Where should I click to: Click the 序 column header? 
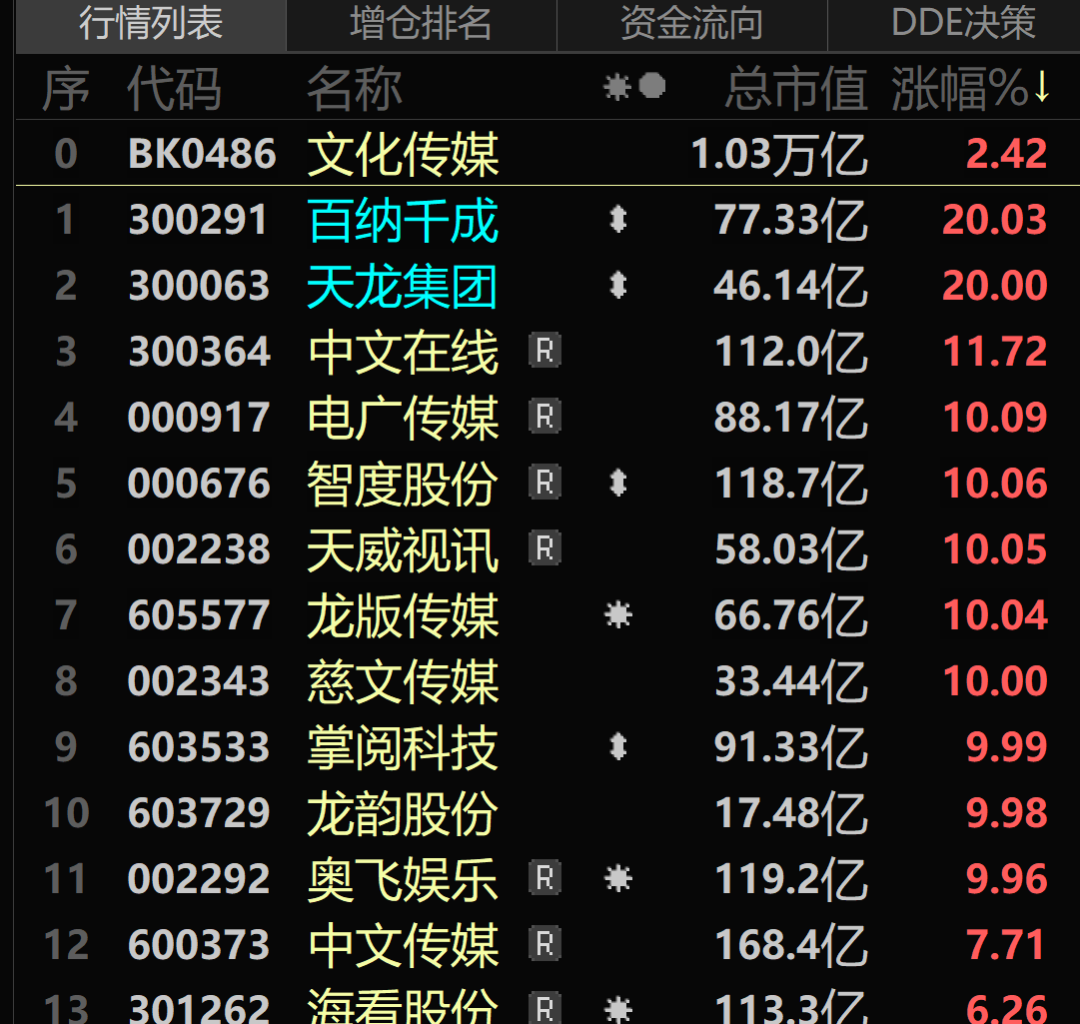coord(66,89)
